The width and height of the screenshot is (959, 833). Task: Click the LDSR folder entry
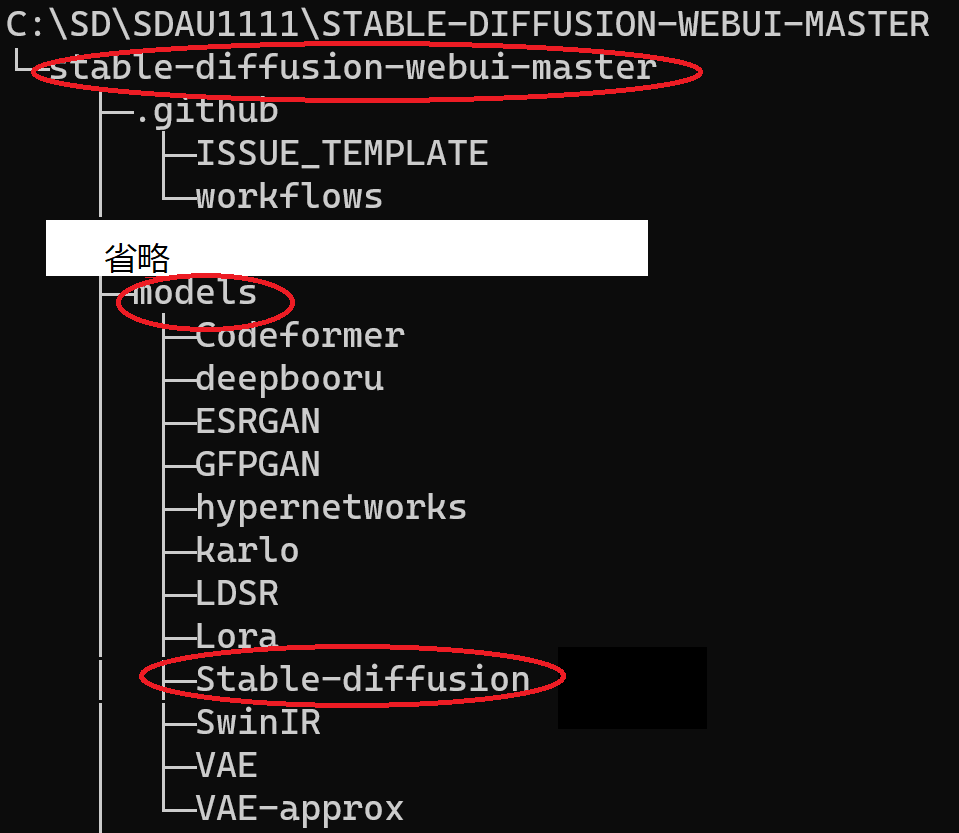[x=237, y=593]
